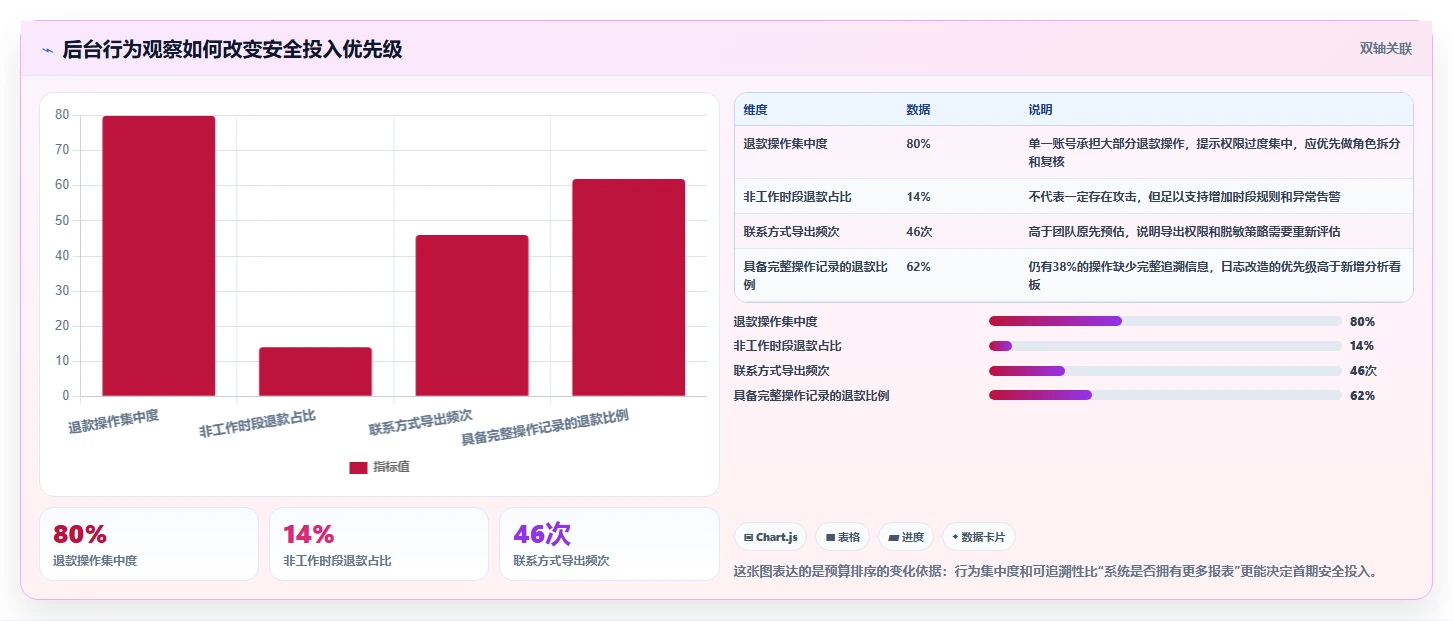Toggle the 指标值 legend swatch
This screenshot has width=1453, height=621.
coord(358,467)
